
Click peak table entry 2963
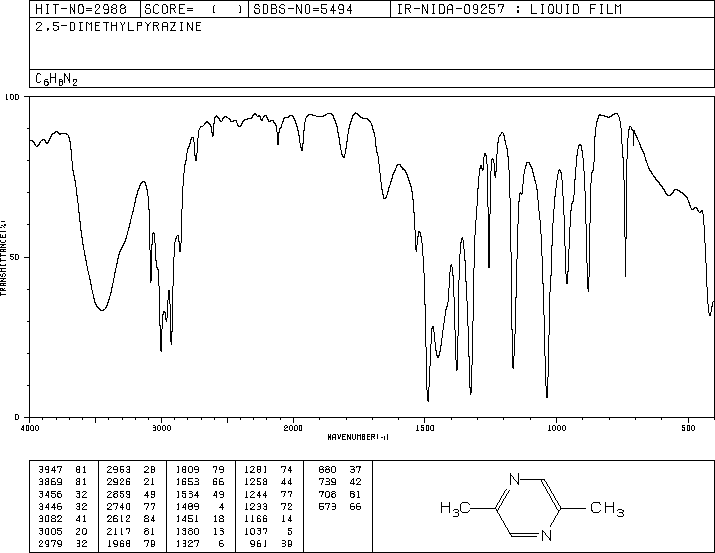(x=119, y=470)
